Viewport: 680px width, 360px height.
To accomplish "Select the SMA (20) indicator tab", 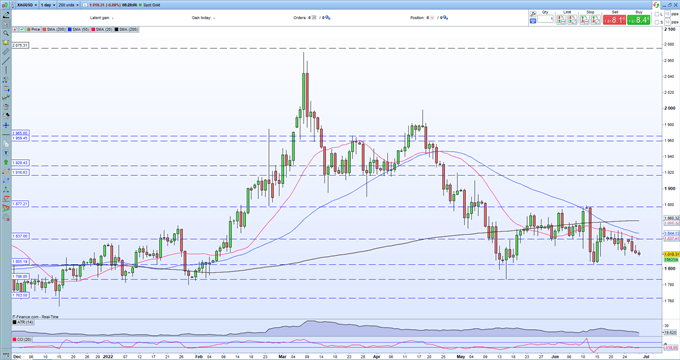I will (x=101, y=29).
